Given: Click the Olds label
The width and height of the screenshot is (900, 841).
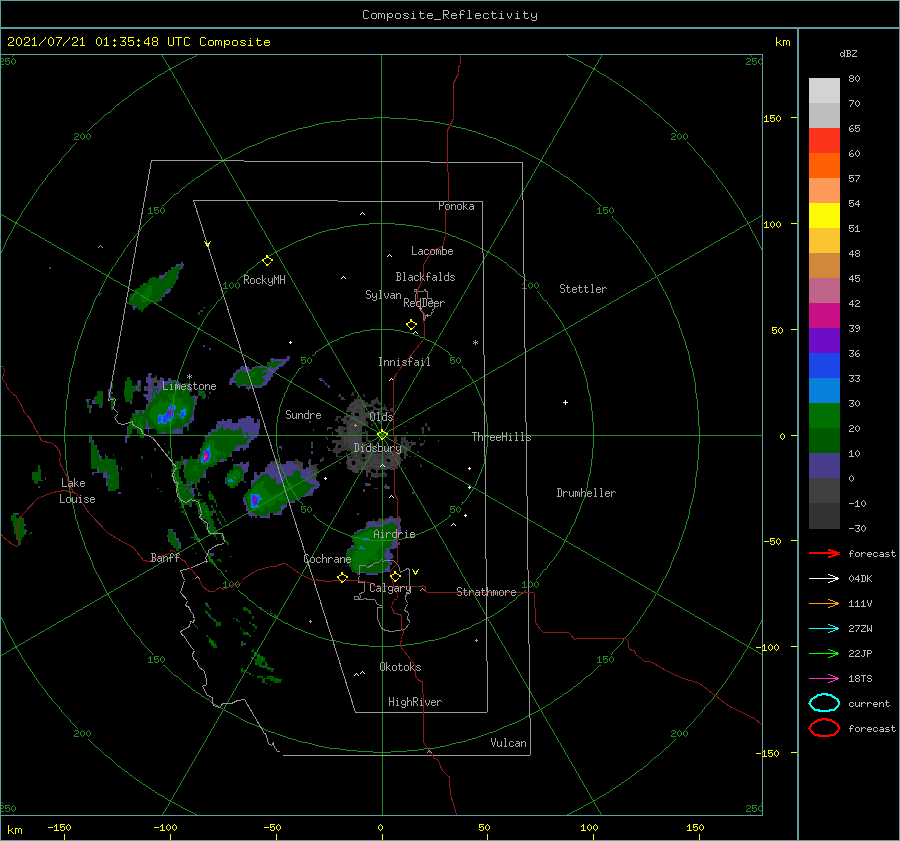Looking at the screenshot, I should coord(381,417).
